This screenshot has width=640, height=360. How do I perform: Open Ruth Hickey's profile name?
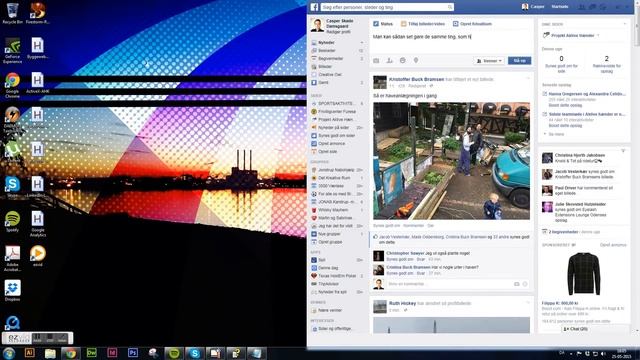click(402, 303)
